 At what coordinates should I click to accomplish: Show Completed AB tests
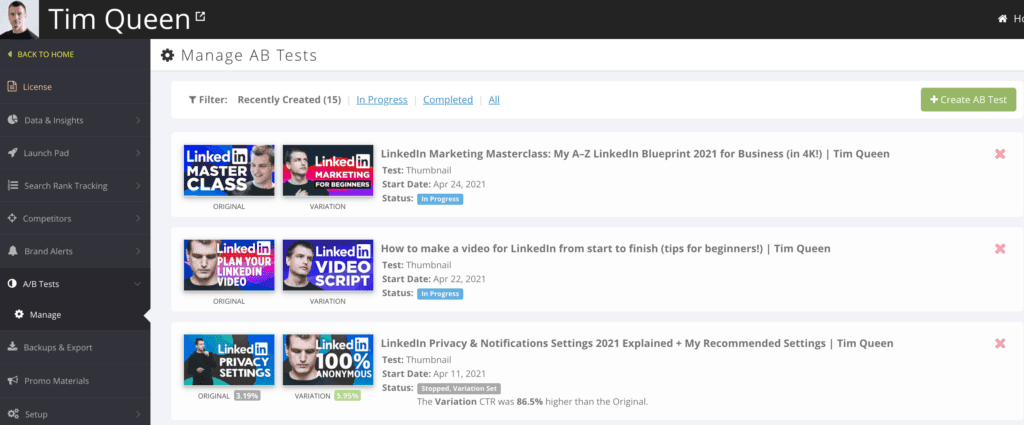coord(448,100)
